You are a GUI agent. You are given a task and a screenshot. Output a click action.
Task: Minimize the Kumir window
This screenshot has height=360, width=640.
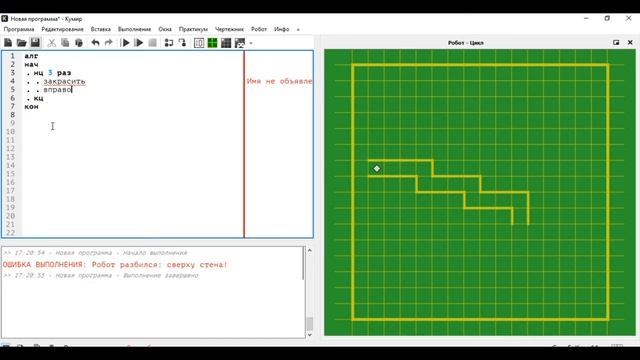pyautogui.click(x=586, y=18)
